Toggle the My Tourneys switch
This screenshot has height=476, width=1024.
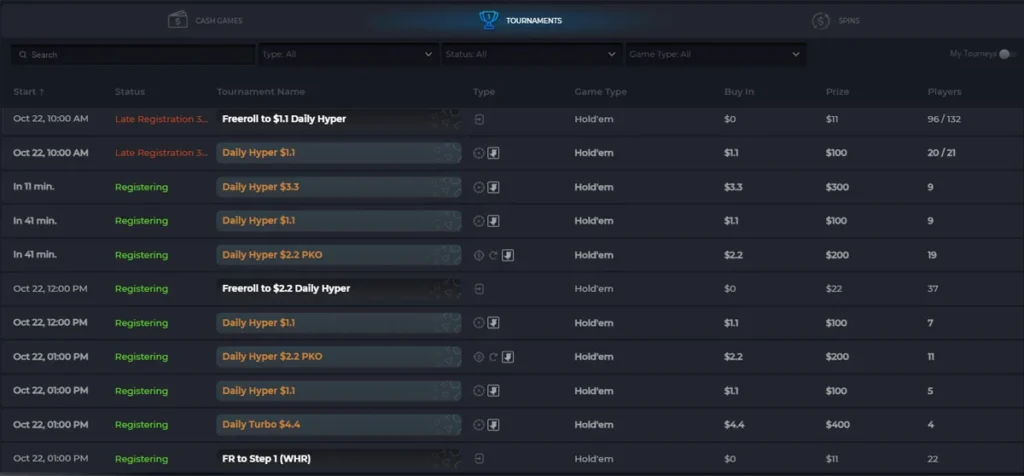tap(1006, 54)
